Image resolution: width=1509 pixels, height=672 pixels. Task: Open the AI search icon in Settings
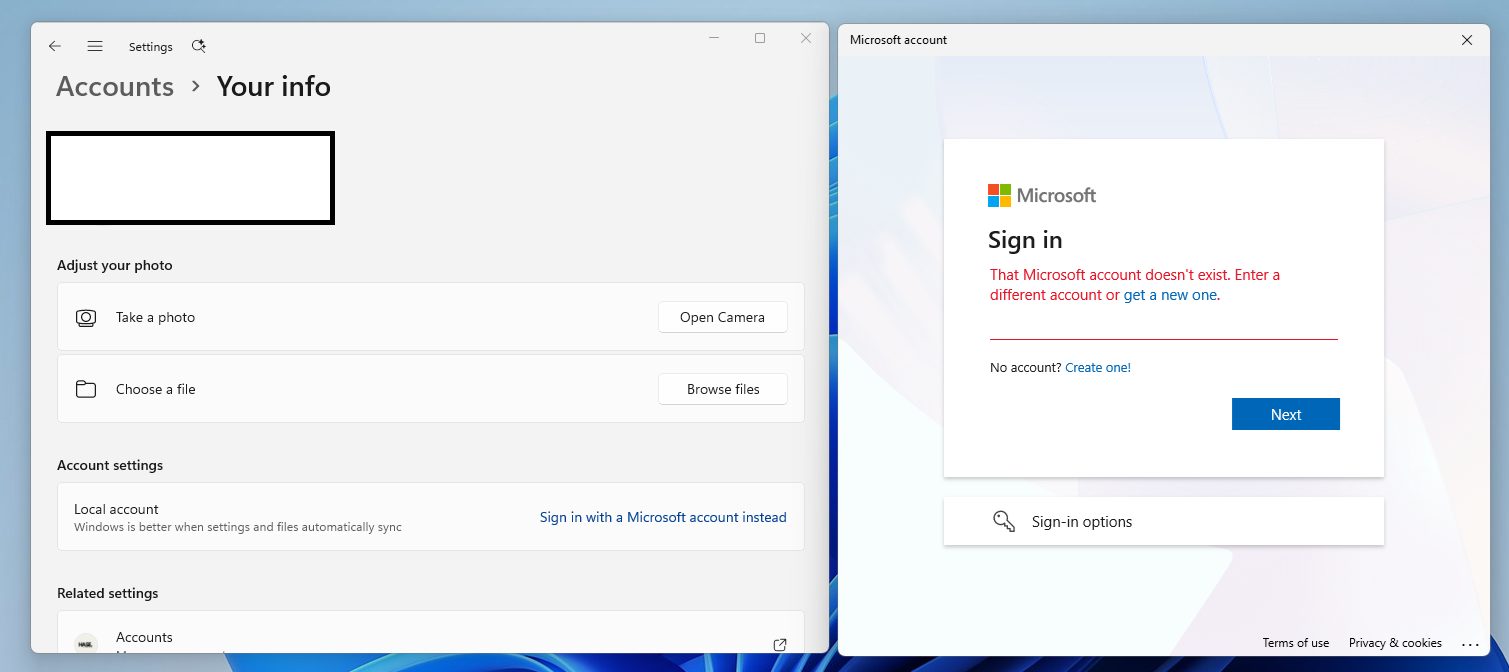199,46
